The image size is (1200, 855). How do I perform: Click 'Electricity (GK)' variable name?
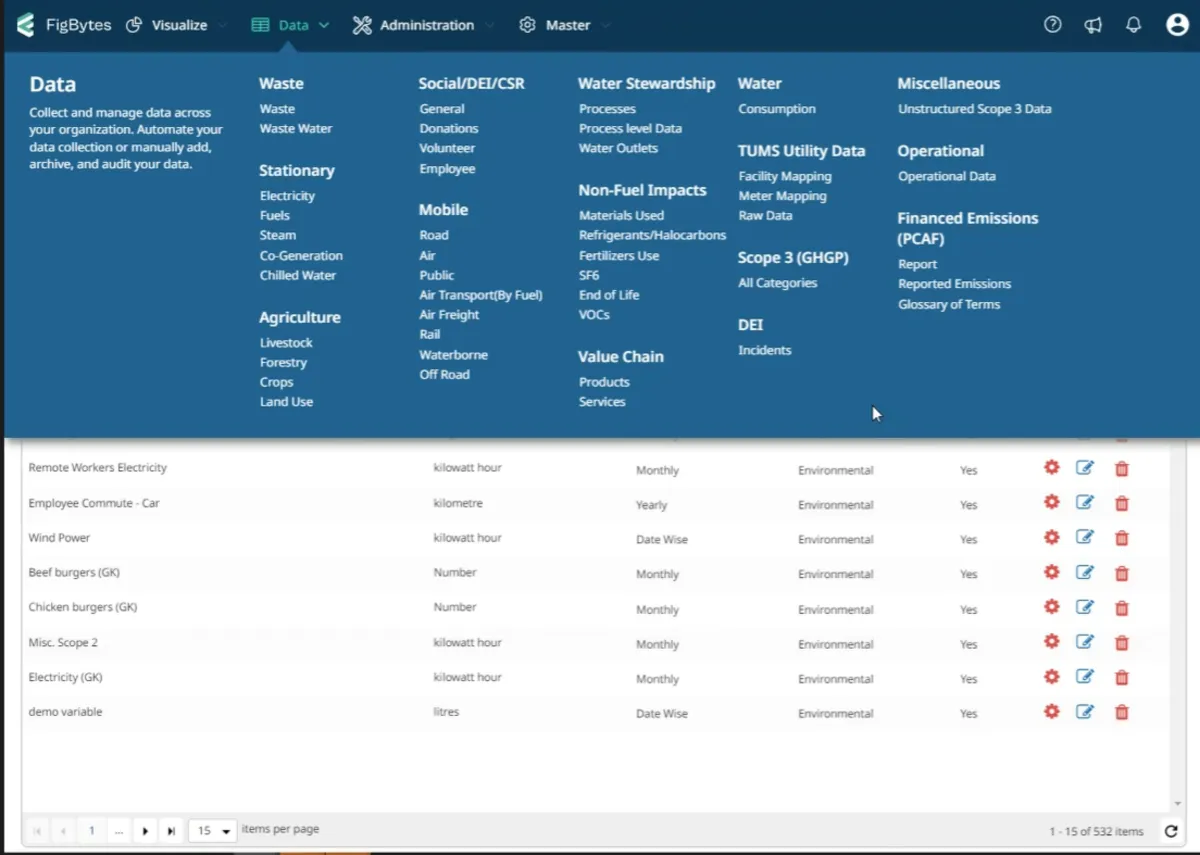(65, 677)
